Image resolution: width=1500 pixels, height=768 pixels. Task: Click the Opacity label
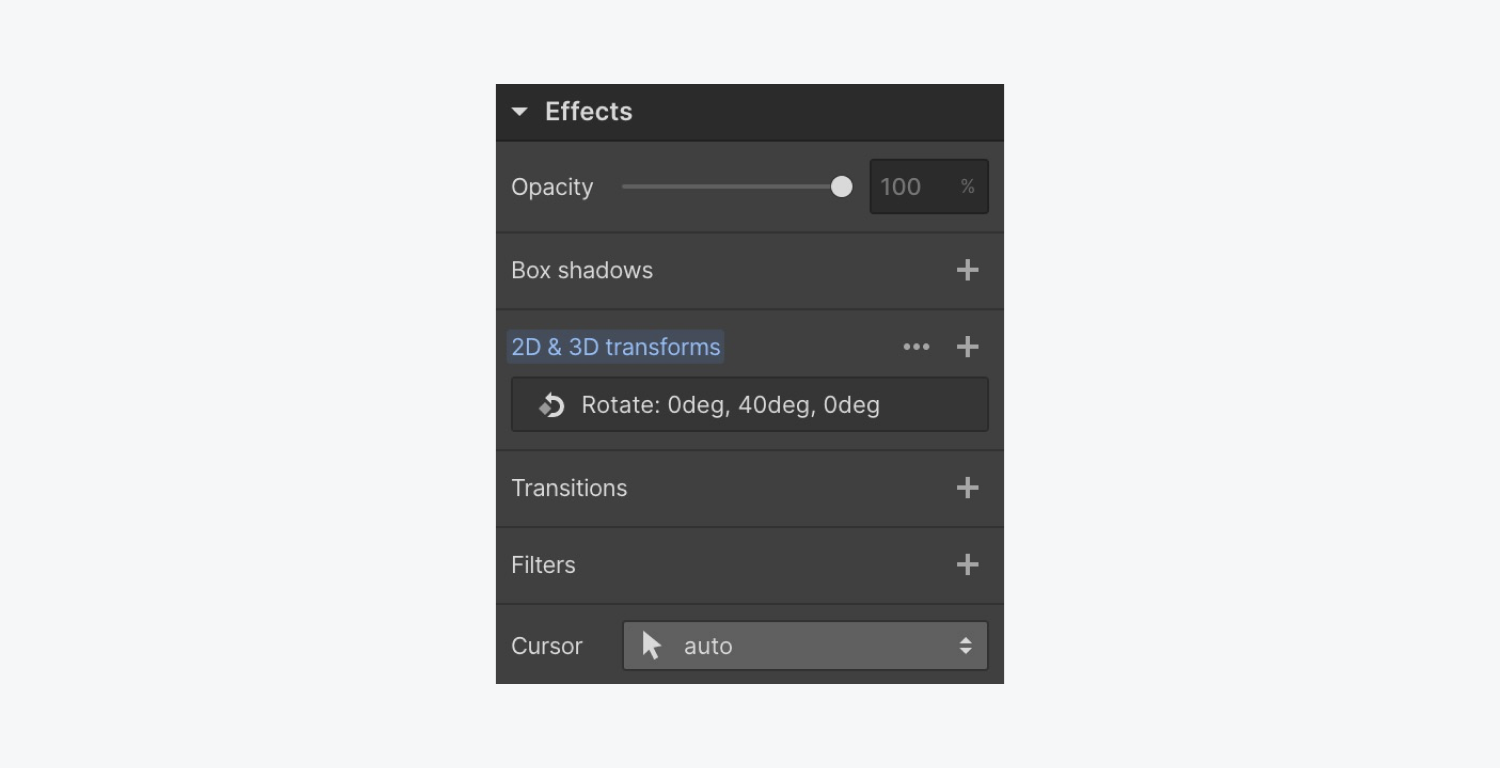coord(552,187)
